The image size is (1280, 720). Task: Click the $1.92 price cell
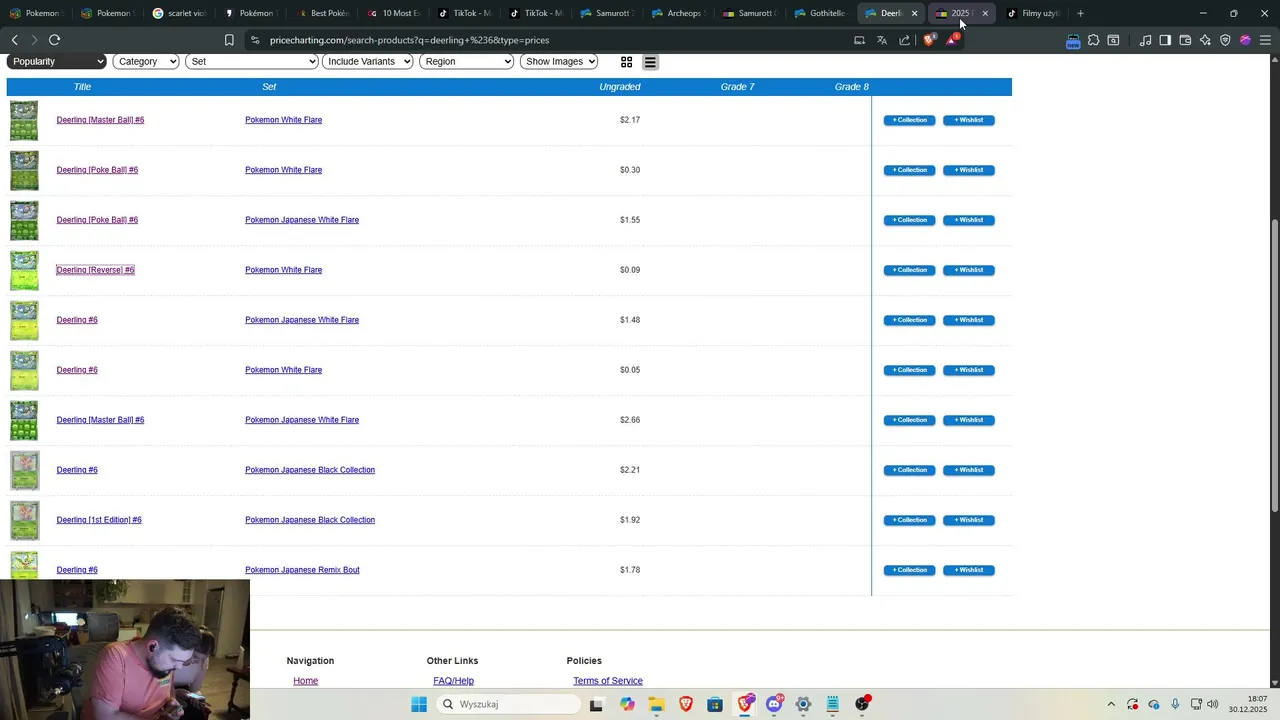630,520
